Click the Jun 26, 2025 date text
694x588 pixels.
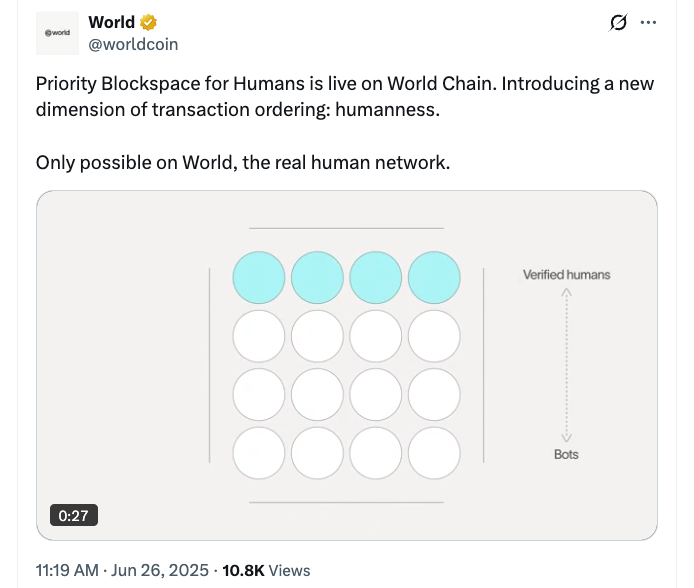click(x=162, y=570)
